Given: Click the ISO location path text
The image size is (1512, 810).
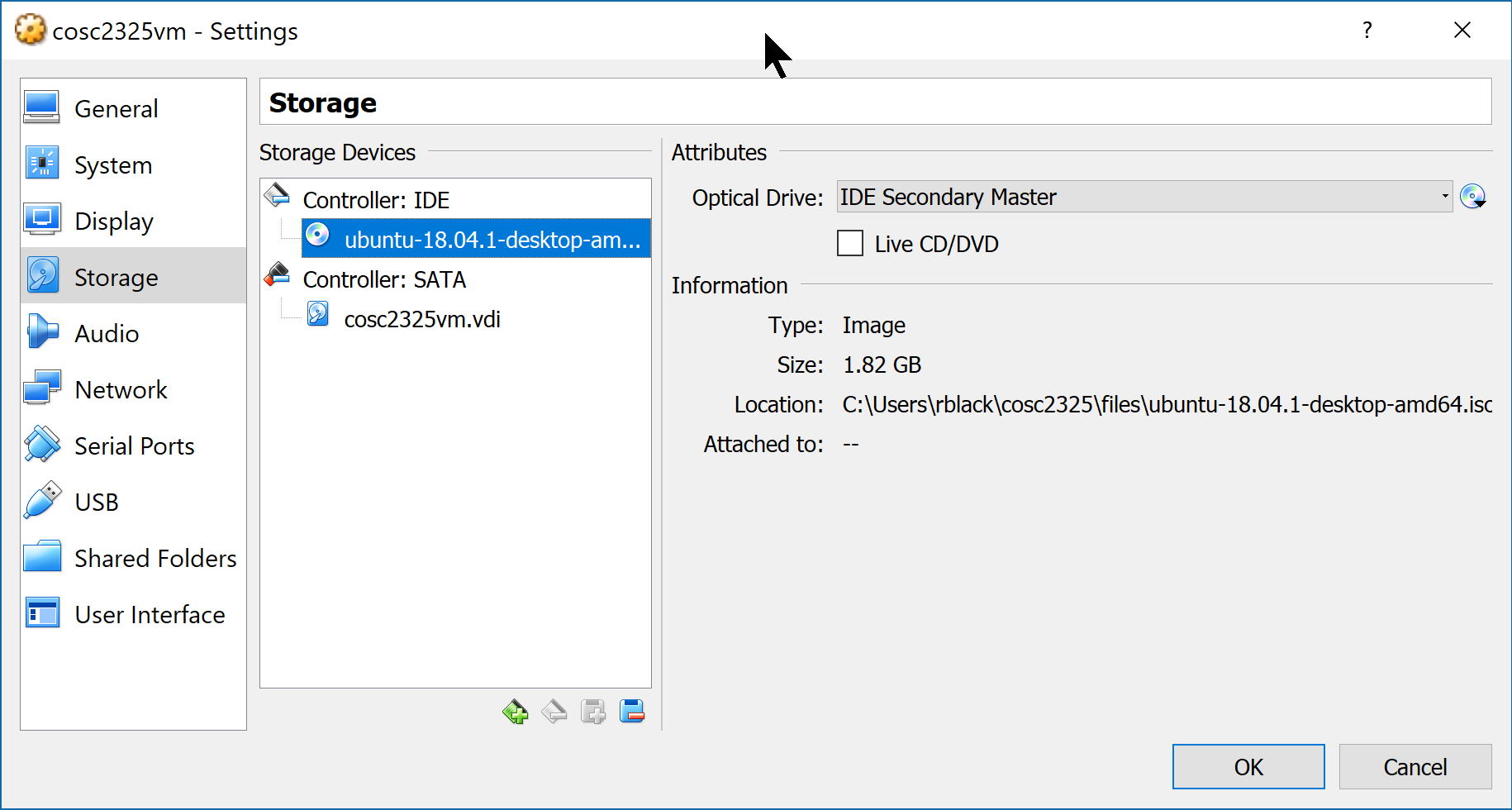Looking at the screenshot, I should click(x=1167, y=404).
